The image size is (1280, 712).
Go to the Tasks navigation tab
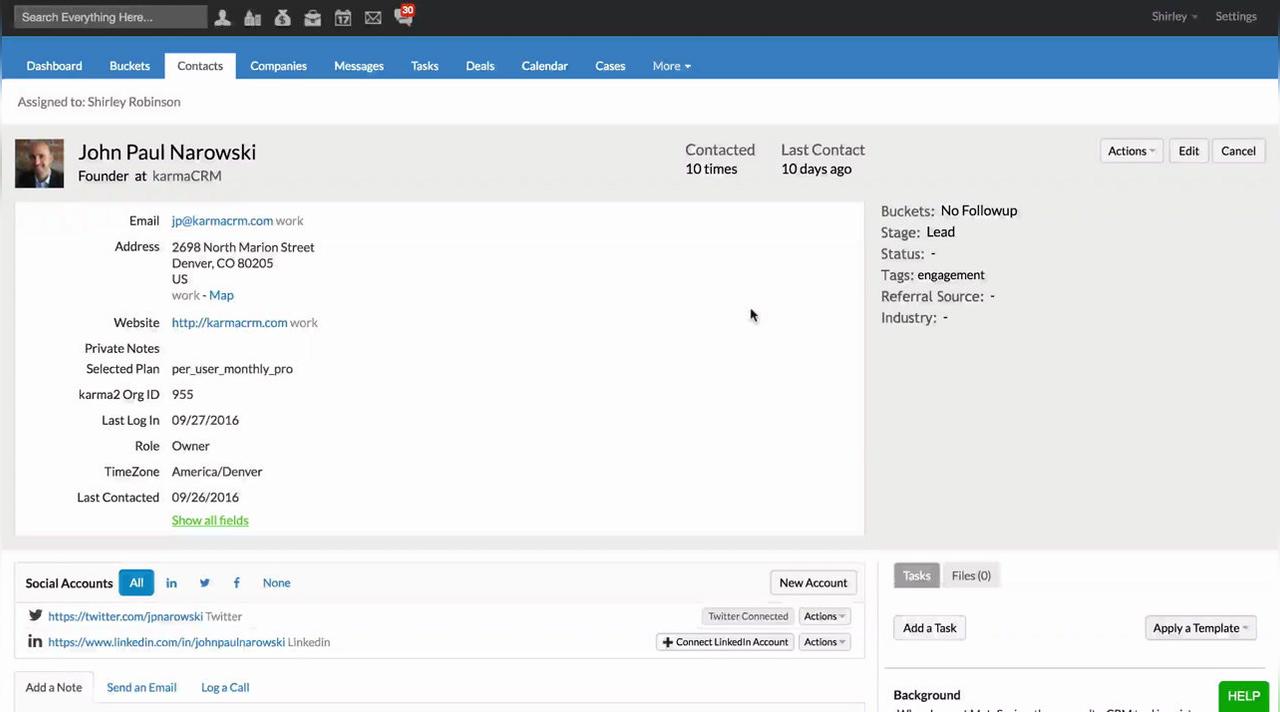425,66
